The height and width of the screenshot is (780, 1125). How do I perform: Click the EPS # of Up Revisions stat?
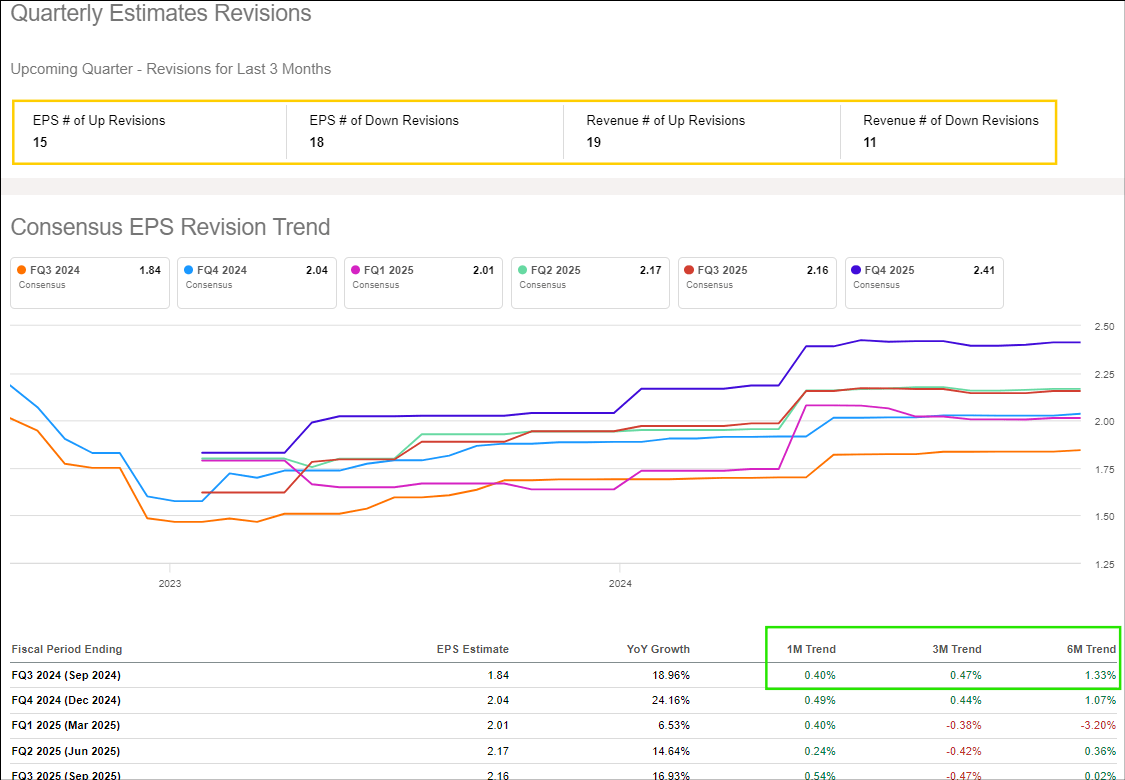pyautogui.click(x=99, y=131)
